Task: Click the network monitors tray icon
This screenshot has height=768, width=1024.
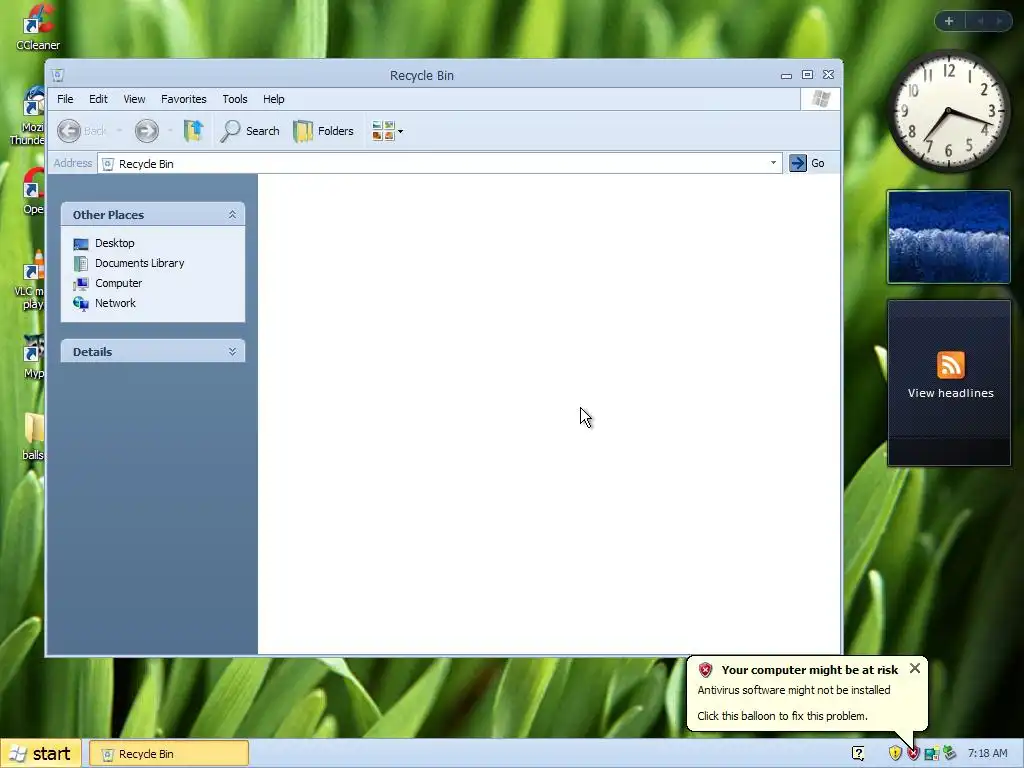Action: coord(931,754)
